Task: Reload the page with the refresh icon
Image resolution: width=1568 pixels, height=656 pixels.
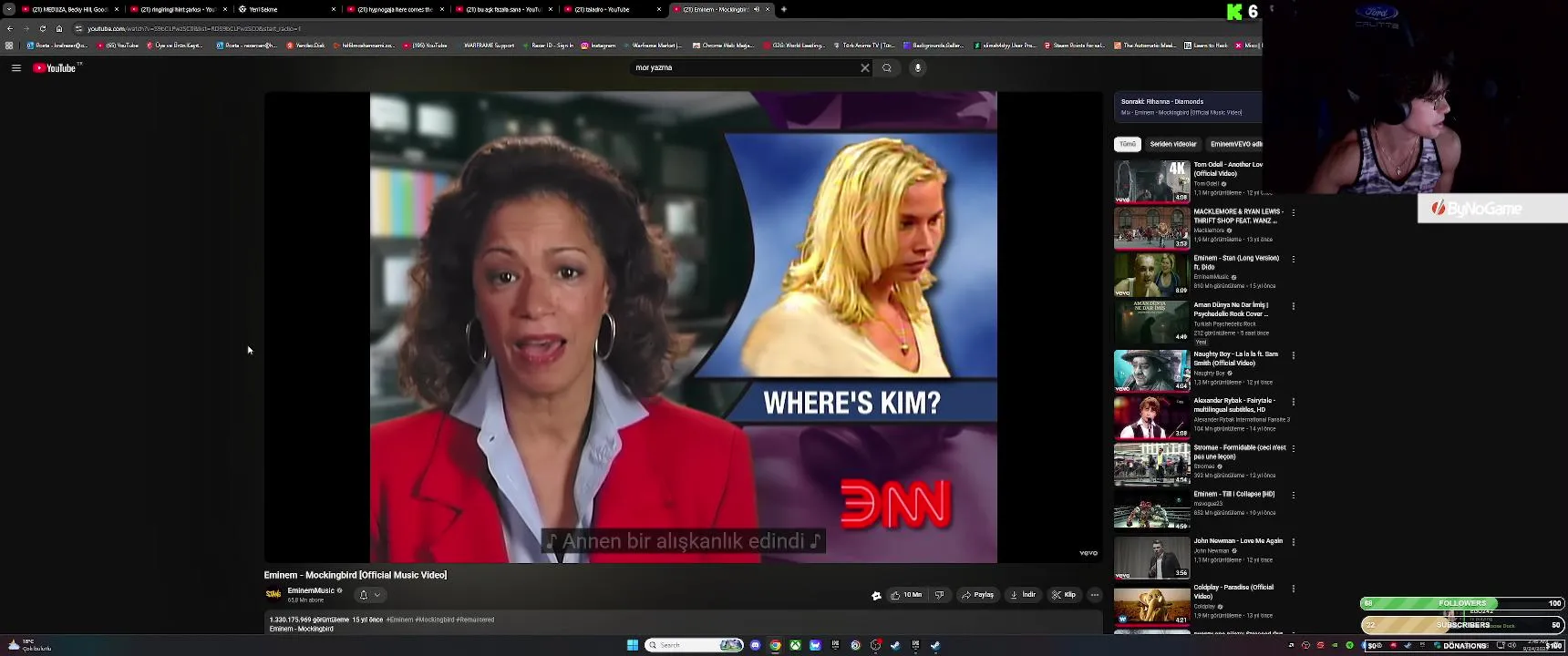Action: click(42, 28)
